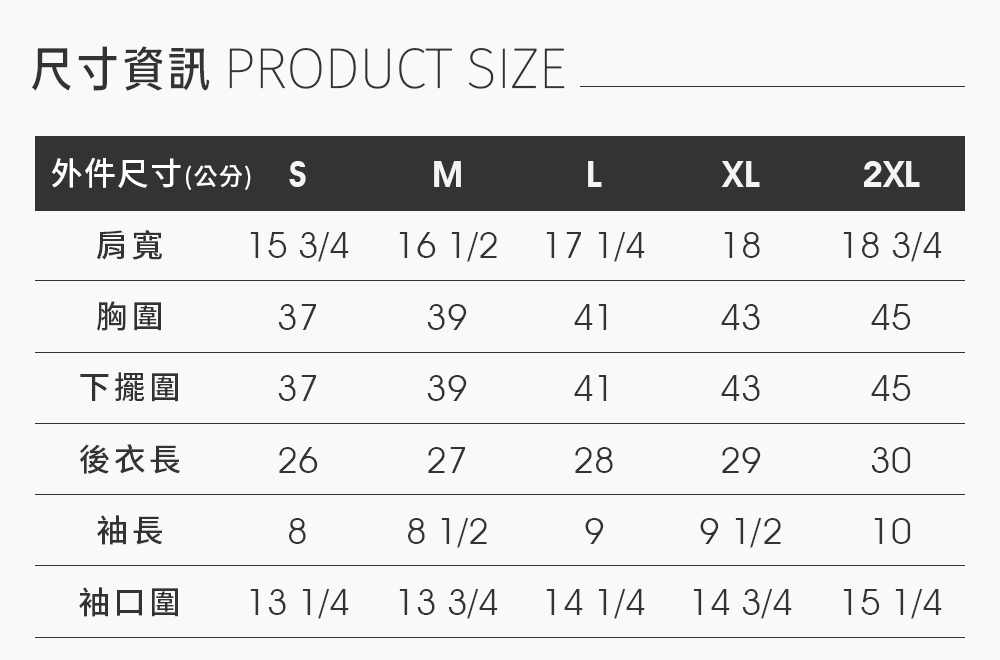The image size is (1000, 660).
Task: Click the 肩寬 row label
Action: (130, 245)
